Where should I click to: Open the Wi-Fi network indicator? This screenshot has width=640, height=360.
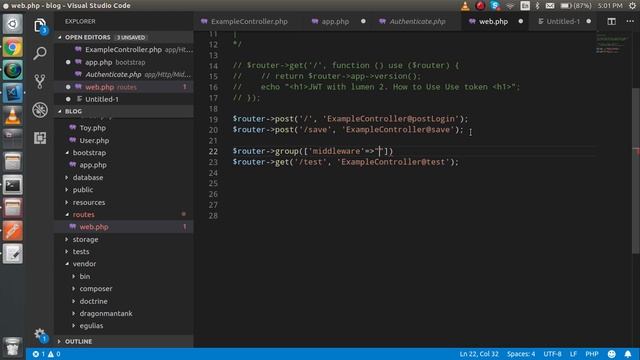pyautogui.click(x=510, y=6)
